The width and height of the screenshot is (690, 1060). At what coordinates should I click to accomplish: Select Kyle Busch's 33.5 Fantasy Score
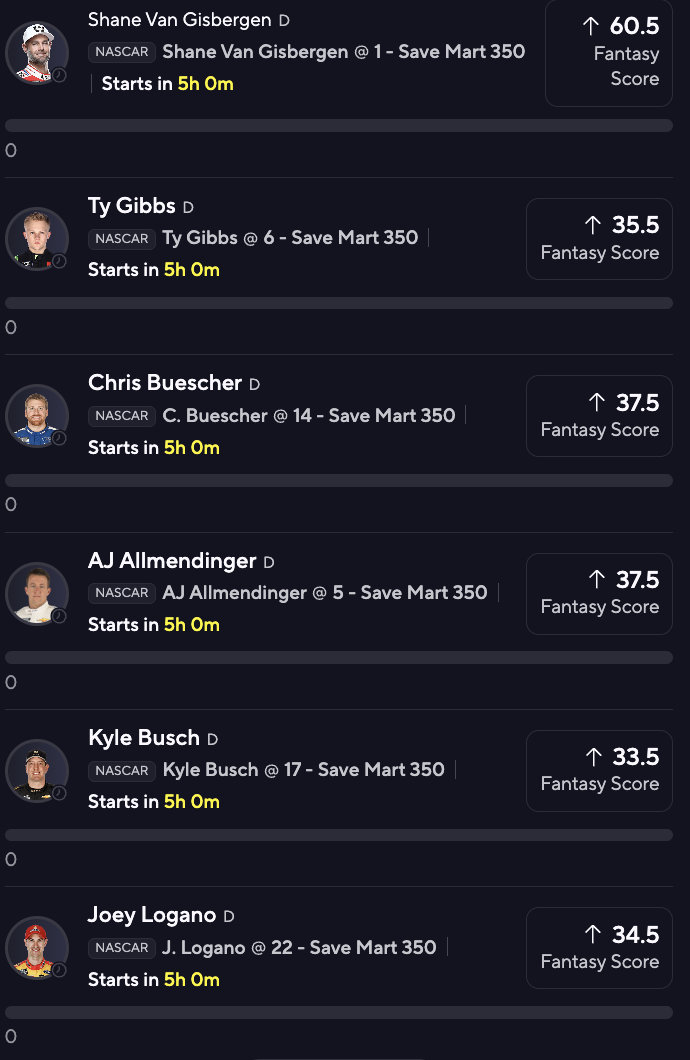tap(599, 770)
